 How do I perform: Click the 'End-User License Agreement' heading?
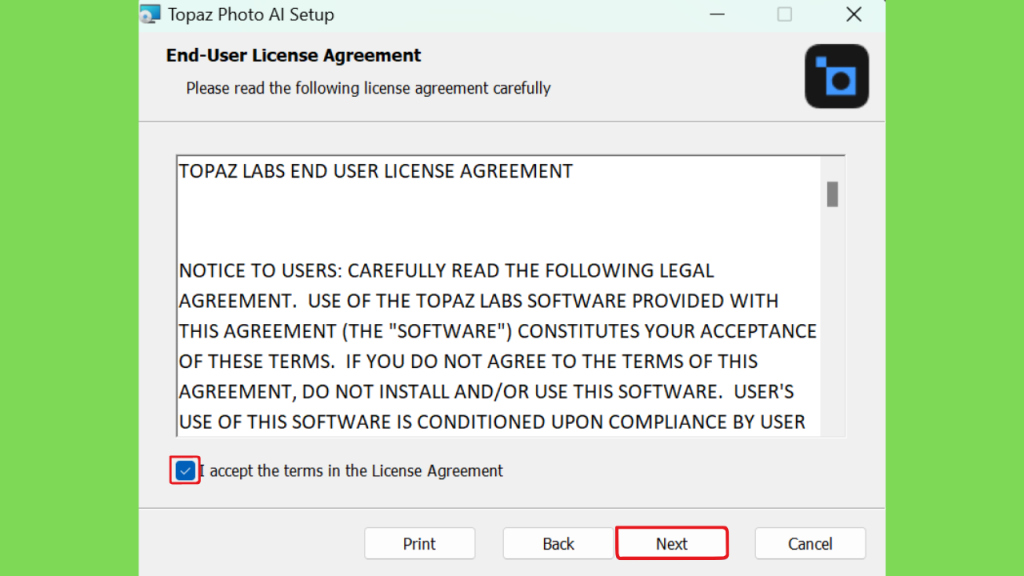point(293,56)
